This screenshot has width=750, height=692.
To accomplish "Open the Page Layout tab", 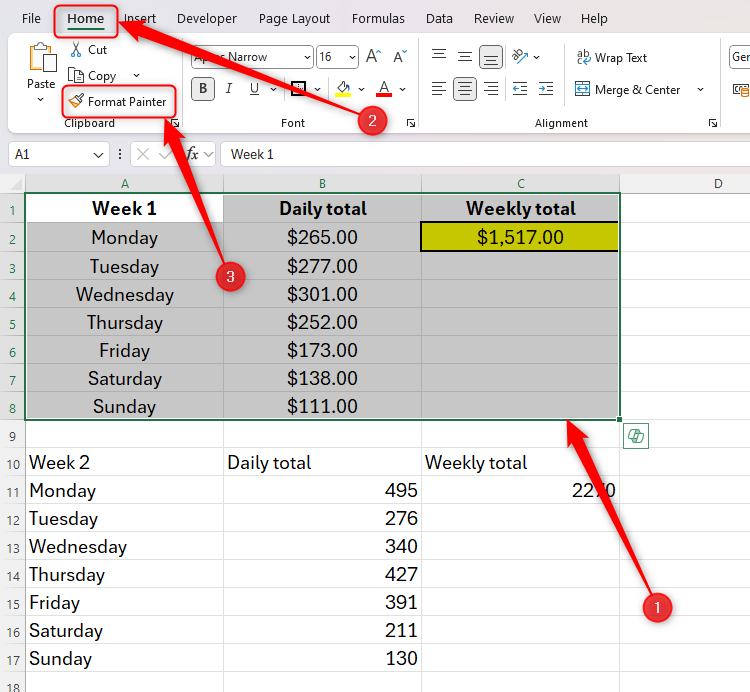I will pyautogui.click(x=294, y=18).
